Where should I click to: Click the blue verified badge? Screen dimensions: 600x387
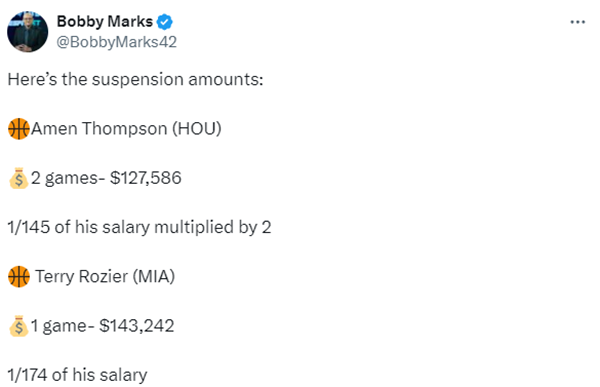(x=165, y=22)
